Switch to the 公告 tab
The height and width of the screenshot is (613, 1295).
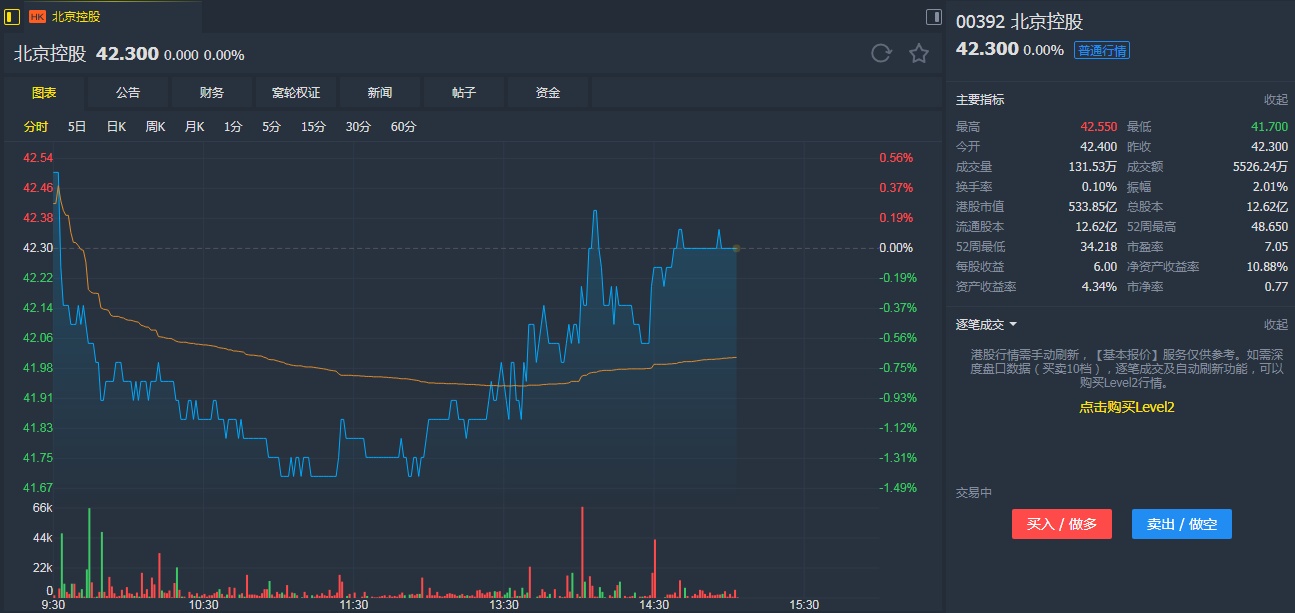[x=128, y=93]
